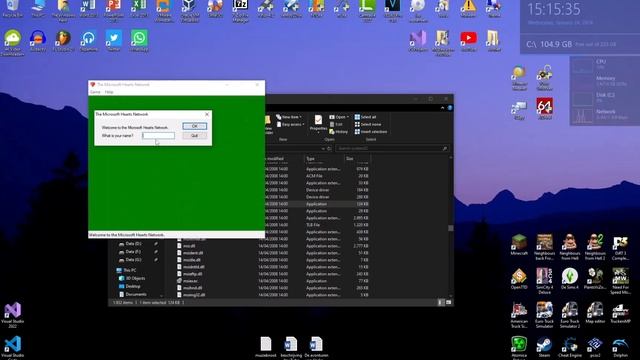
Task: Open the Game menu in Hearts
Action: tap(95, 92)
